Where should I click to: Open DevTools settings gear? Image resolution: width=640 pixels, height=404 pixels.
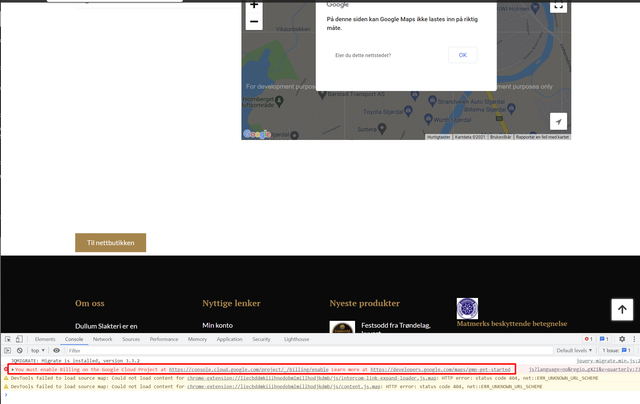(622, 339)
